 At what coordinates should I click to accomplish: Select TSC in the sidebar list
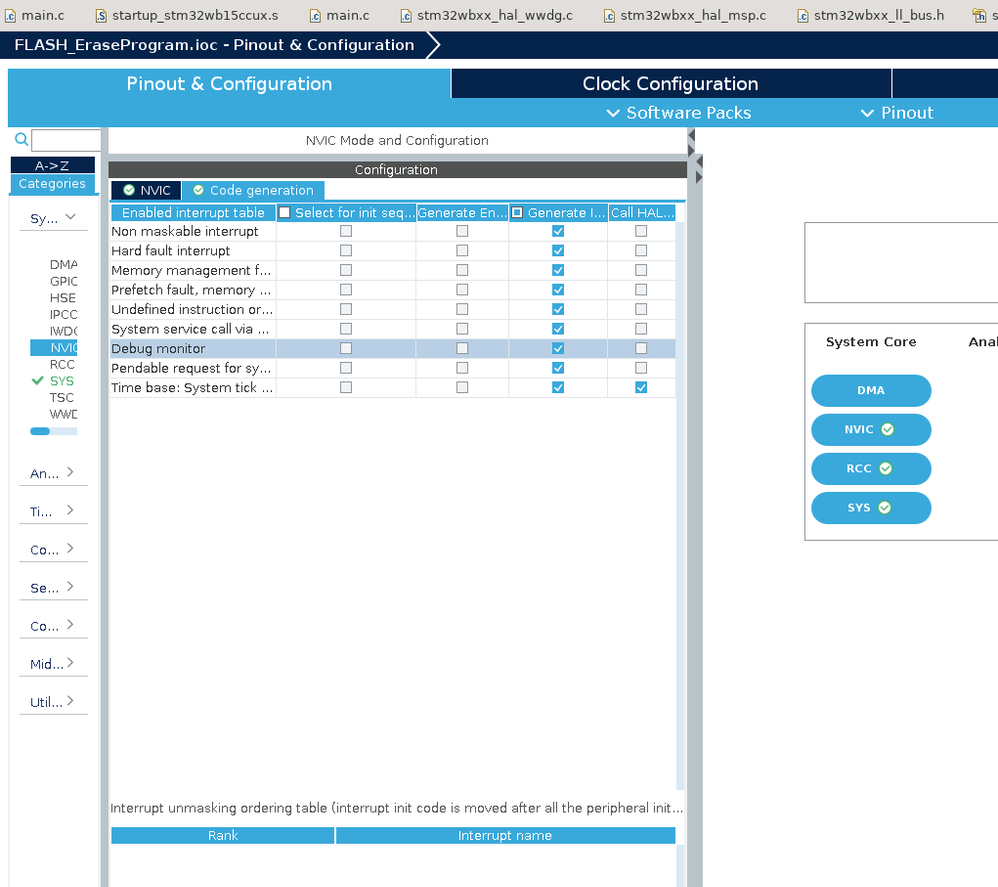(x=62, y=398)
